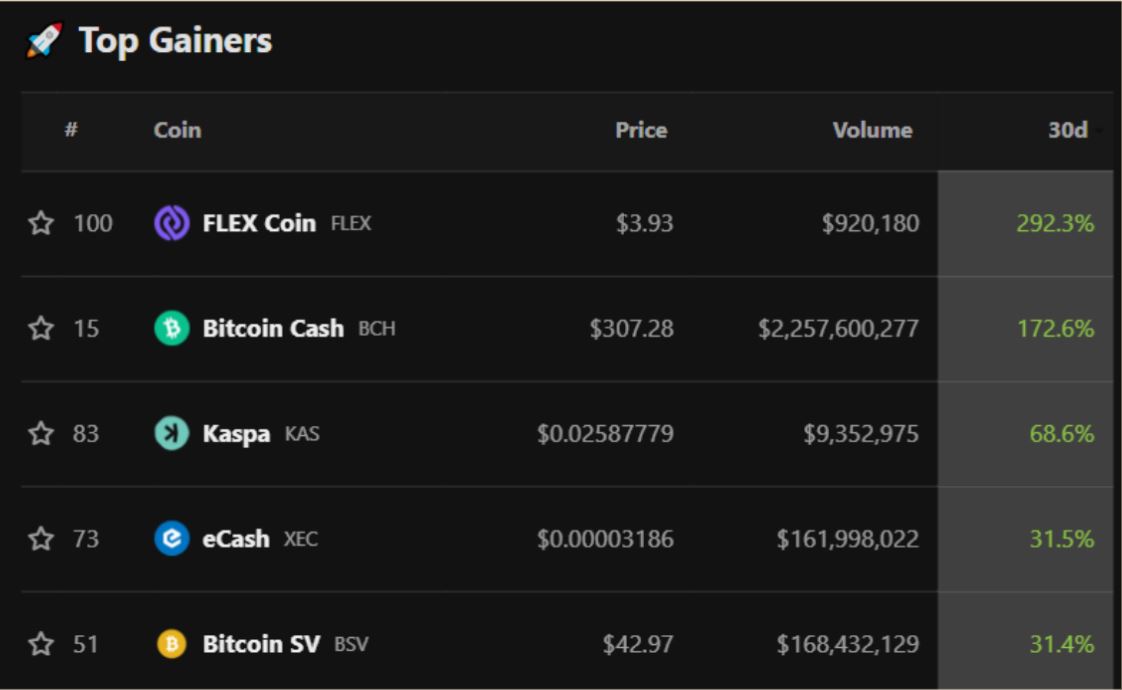Click the FLEX Coin logo icon
The height and width of the screenshot is (690, 1122).
coord(171,224)
